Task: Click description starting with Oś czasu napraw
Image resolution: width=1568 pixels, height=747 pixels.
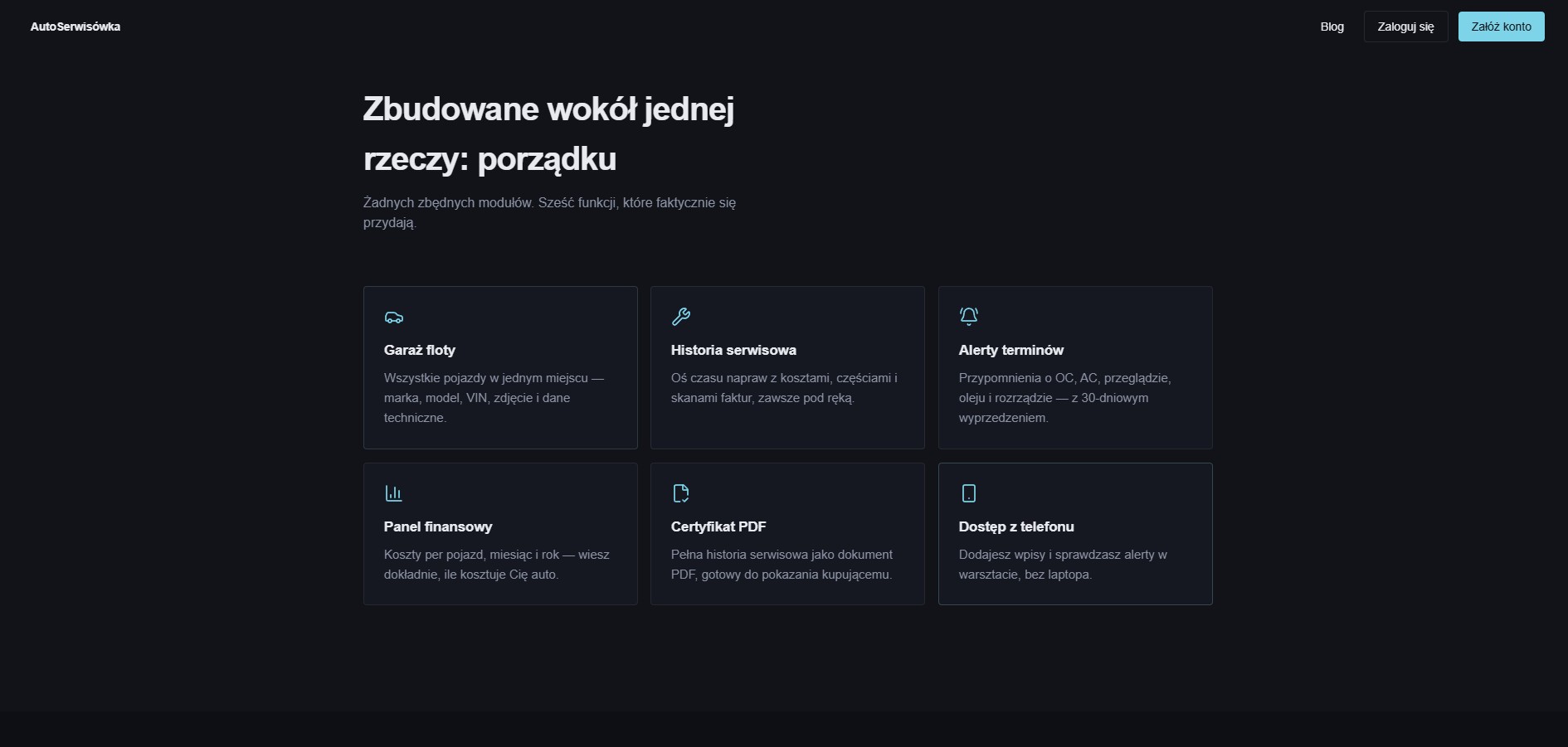Action: coord(784,388)
